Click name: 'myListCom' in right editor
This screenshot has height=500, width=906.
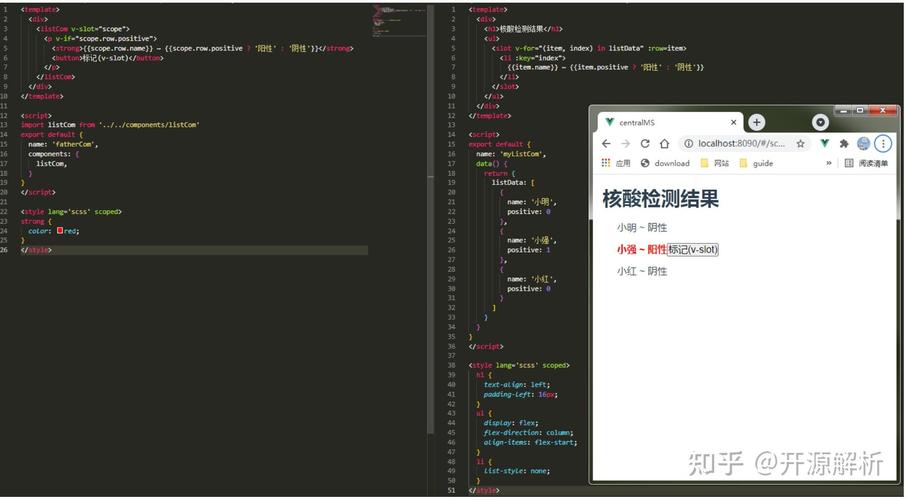[511, 154]
